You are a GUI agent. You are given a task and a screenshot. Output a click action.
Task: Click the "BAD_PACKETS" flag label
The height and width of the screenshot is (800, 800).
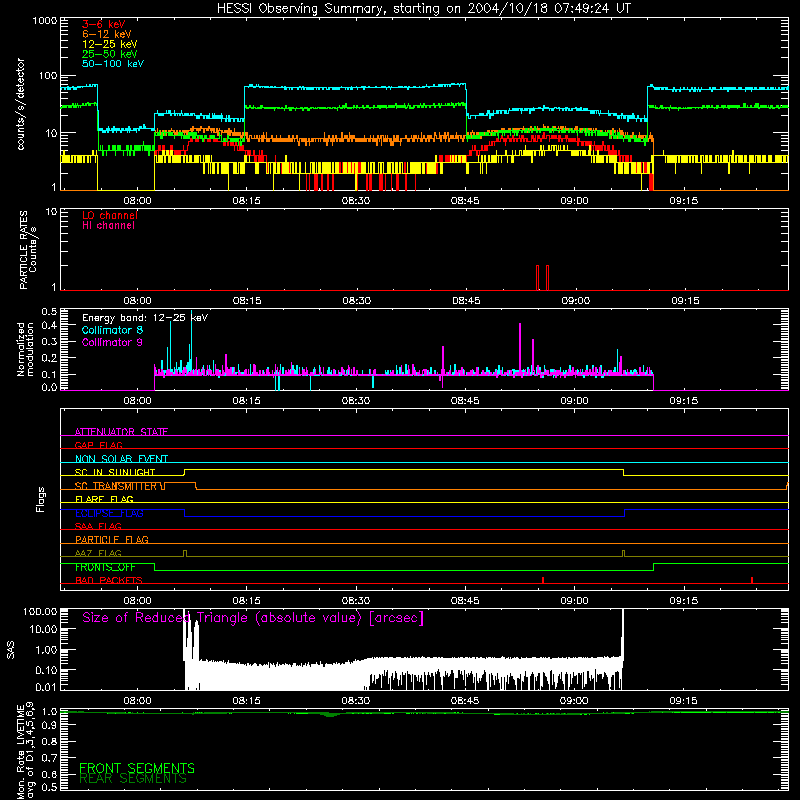(x=109, y=580)
